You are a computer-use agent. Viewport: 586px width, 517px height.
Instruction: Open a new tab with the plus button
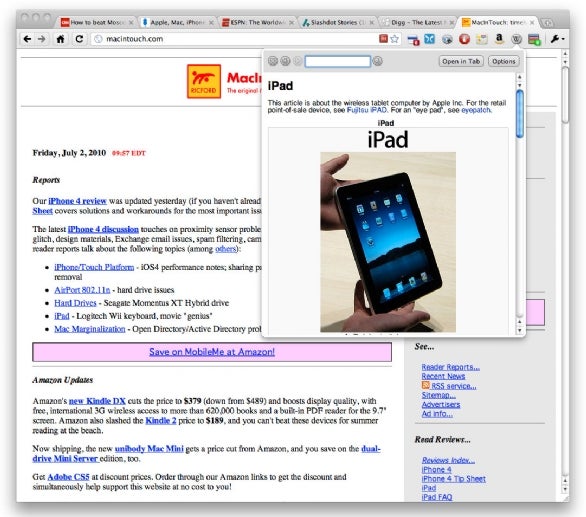pos(547,23)
